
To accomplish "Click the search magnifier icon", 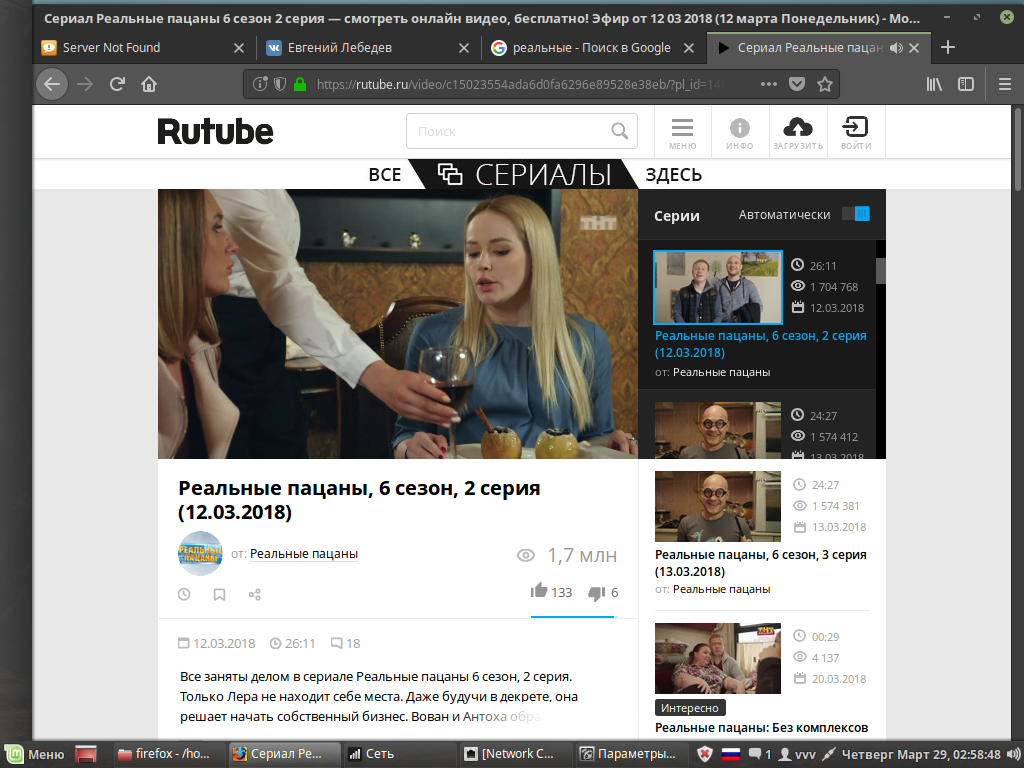I will [x=620, y=131].
